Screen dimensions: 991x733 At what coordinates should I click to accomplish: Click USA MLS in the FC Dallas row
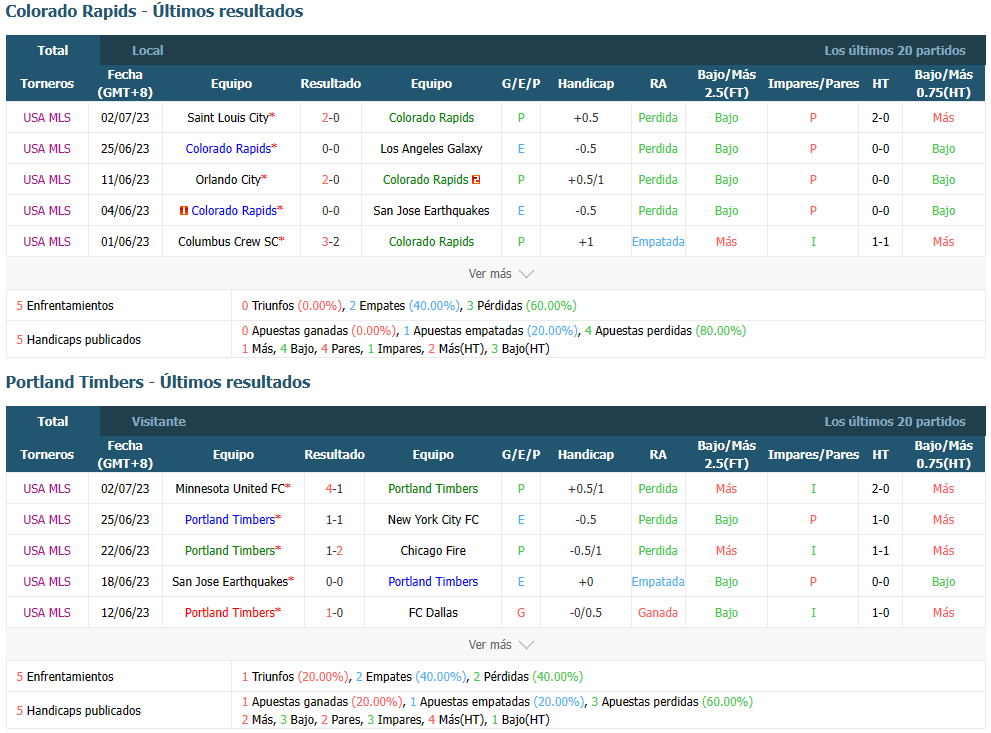coord(47,613)
